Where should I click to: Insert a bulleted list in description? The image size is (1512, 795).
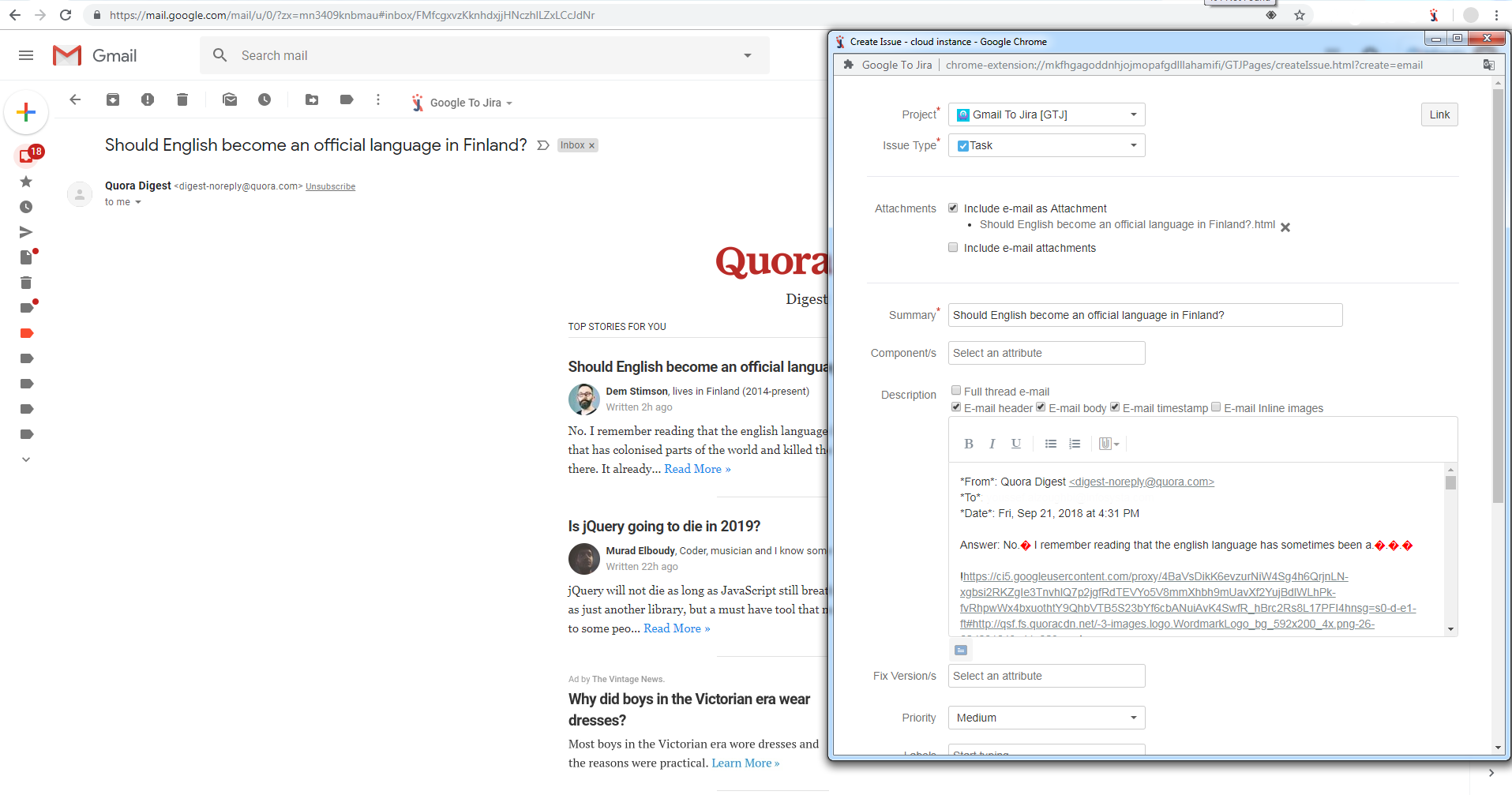point(1050,444)
